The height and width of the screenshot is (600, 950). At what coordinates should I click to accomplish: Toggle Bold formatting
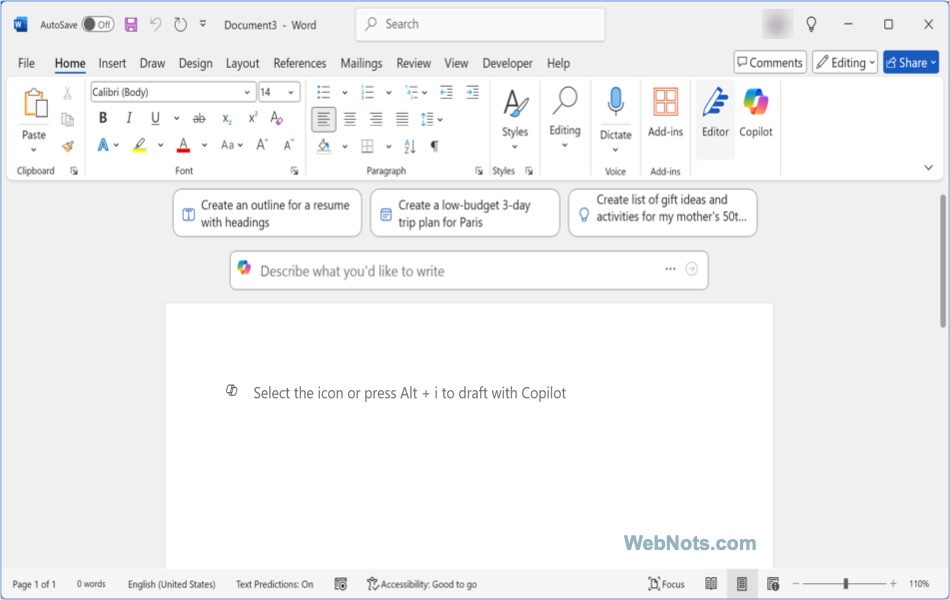click(x=103, y=118)
